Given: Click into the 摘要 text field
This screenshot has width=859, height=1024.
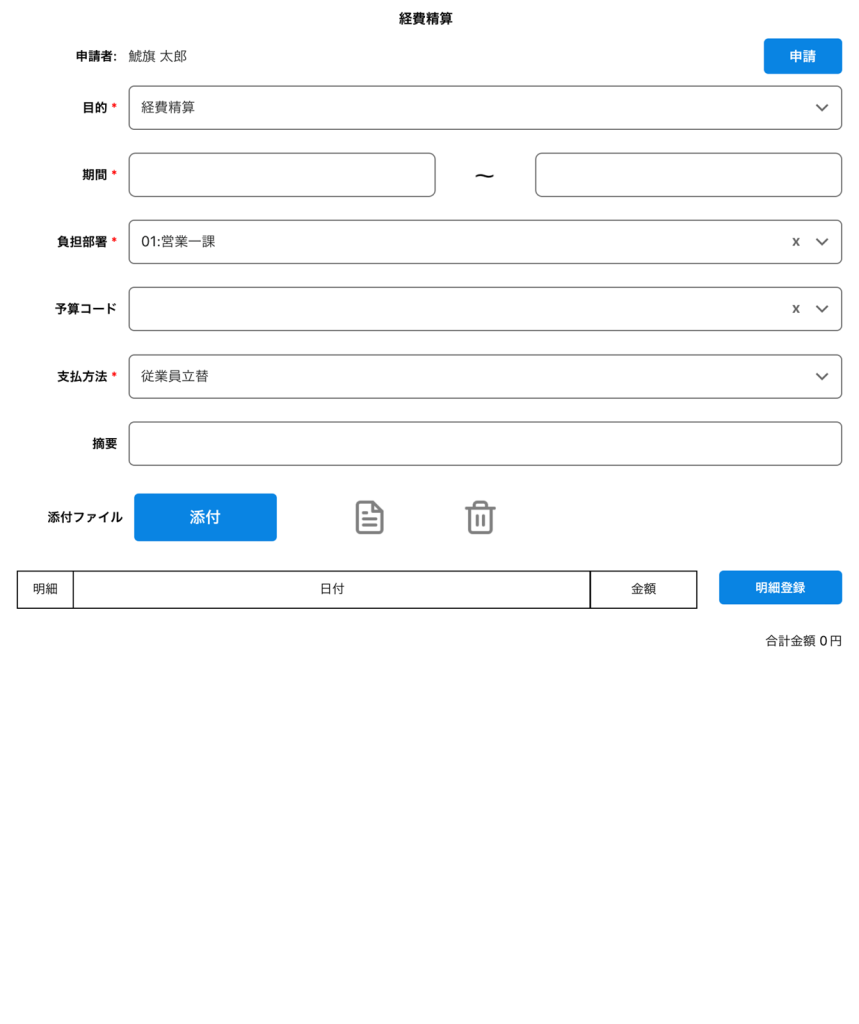Looking at the screenshot, I should coord(485,444).
